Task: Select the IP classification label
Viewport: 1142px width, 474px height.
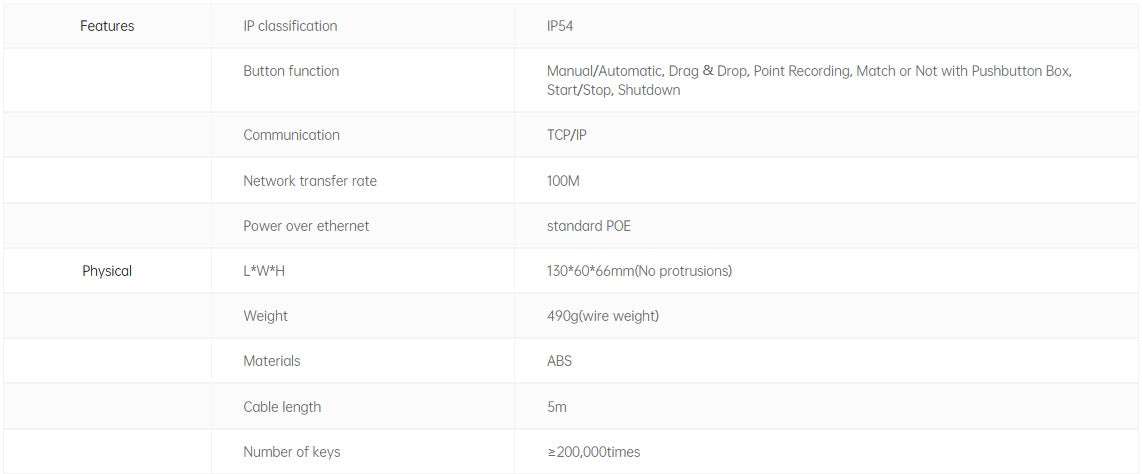Action: 290,26
